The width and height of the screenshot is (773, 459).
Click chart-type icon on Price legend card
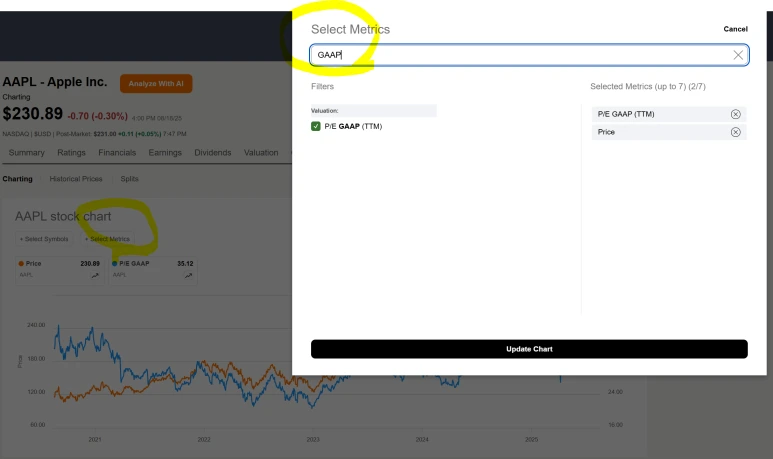[95, 275]
